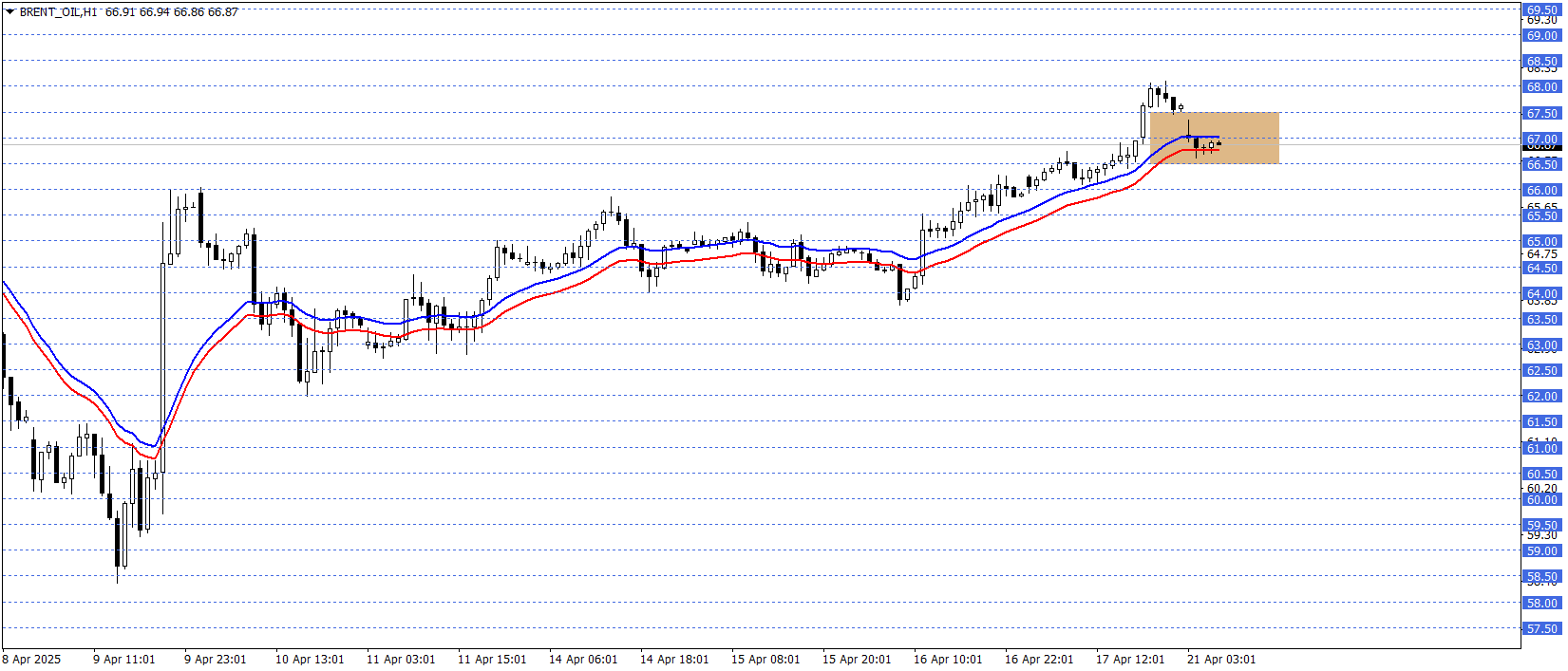Screen dimensions: 1568x671
Task: Click the 68.00 price level label
Action: (x=1542, y=86)
